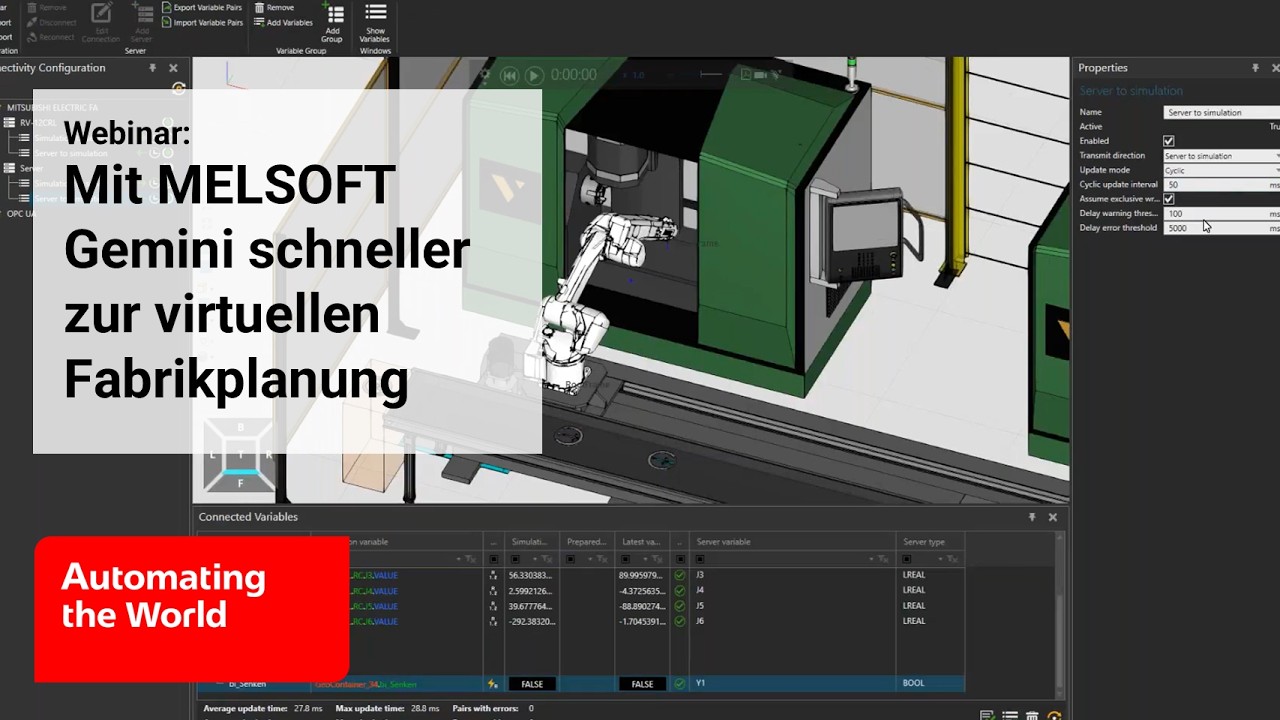This screenshot has width=1280, height=720.
Task: Close the Connectivity Configuration panel
Action: tap(173, 68)
